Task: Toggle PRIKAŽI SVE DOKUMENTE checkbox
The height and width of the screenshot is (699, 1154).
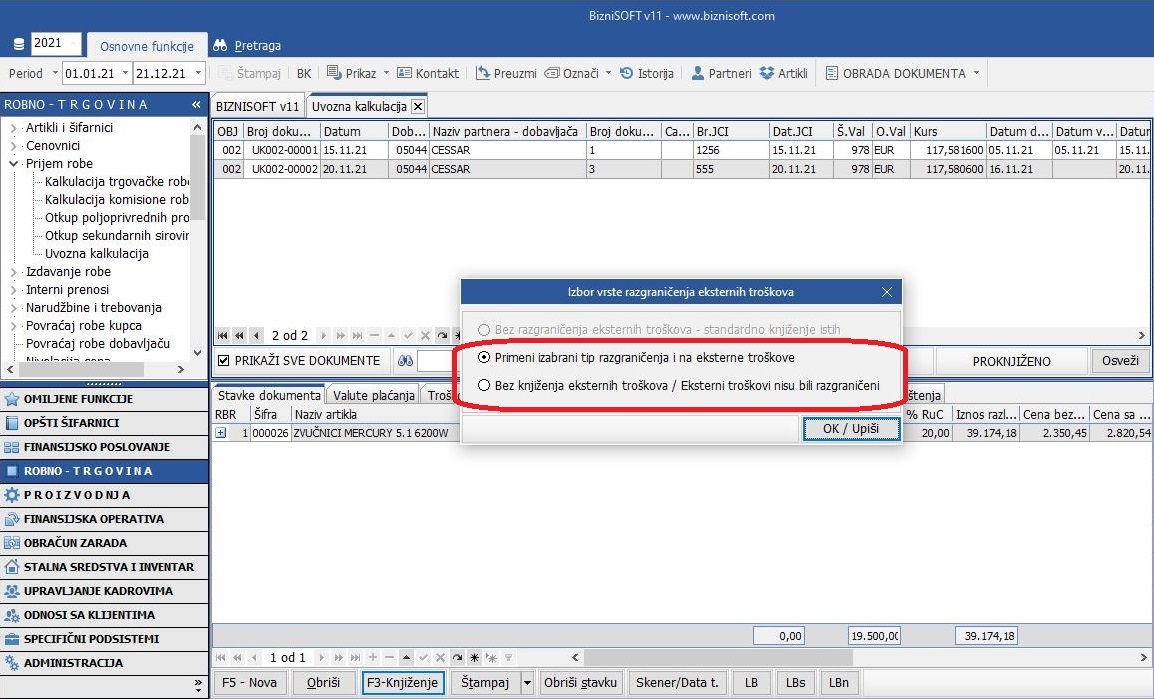Action: [224, 361]
